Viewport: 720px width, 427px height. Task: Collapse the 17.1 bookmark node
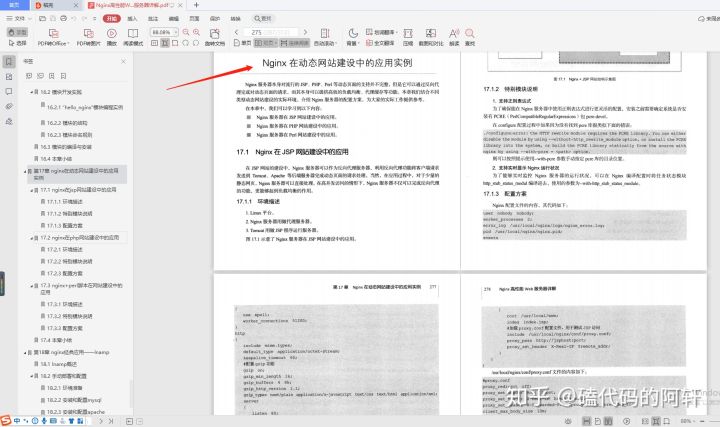click(x=31, y=190)
